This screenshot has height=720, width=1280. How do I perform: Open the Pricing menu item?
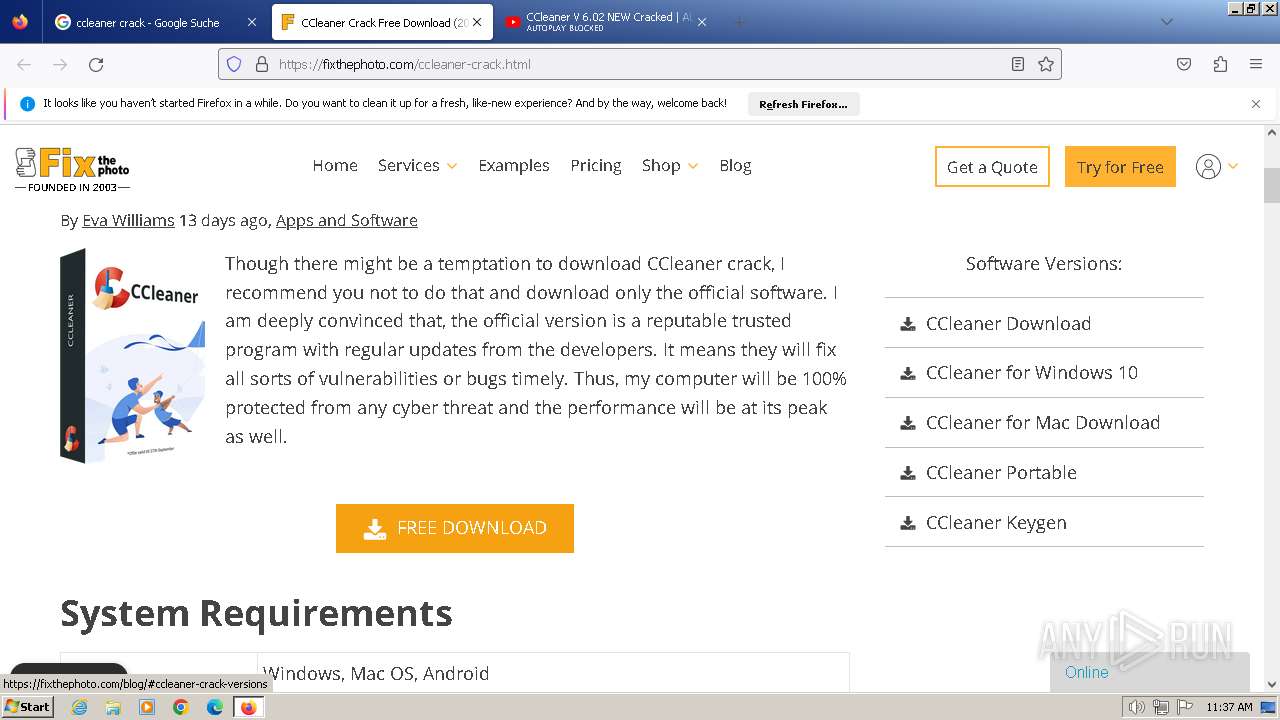pos(596,166)
